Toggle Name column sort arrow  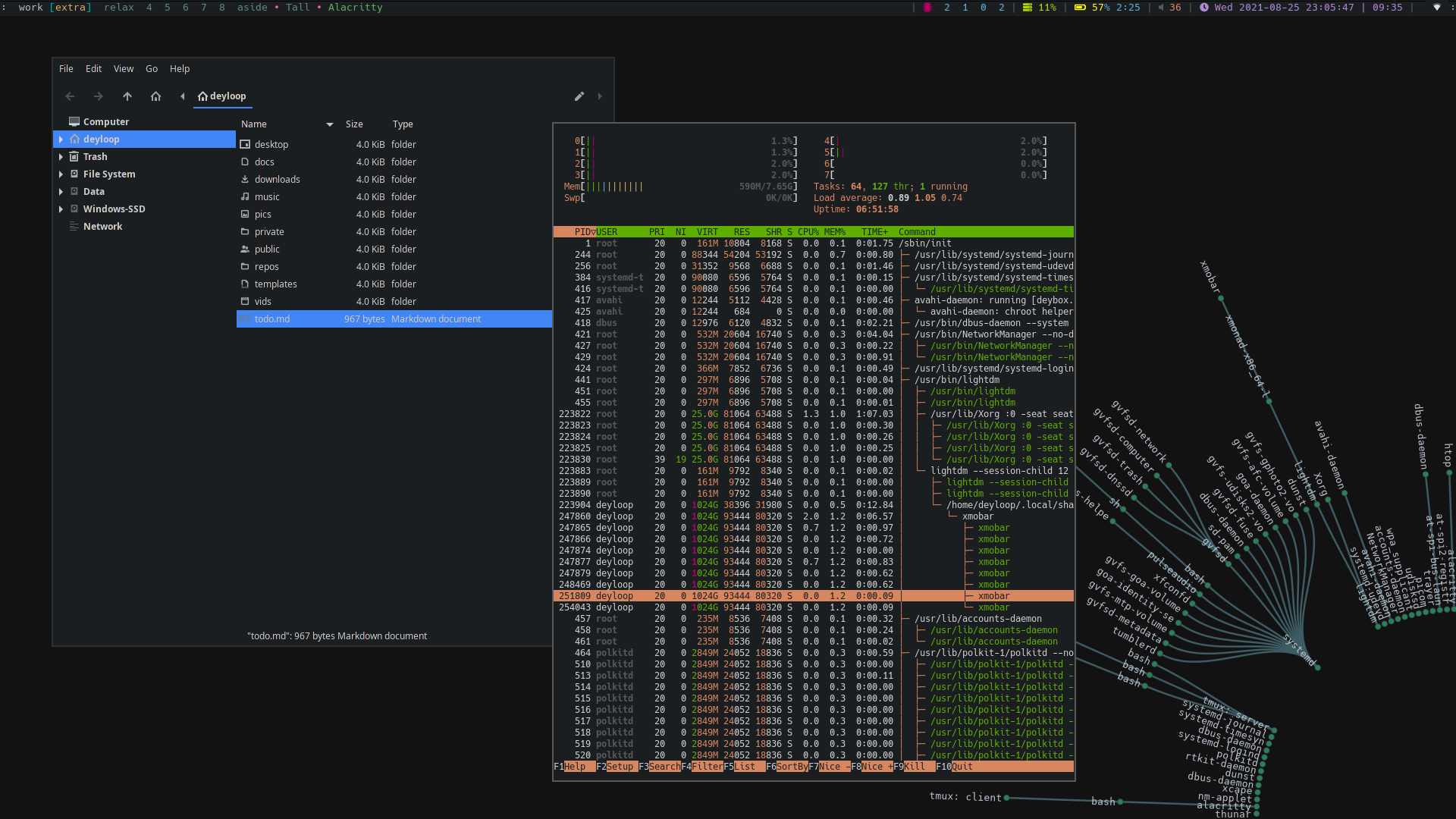tap(330, 124)
